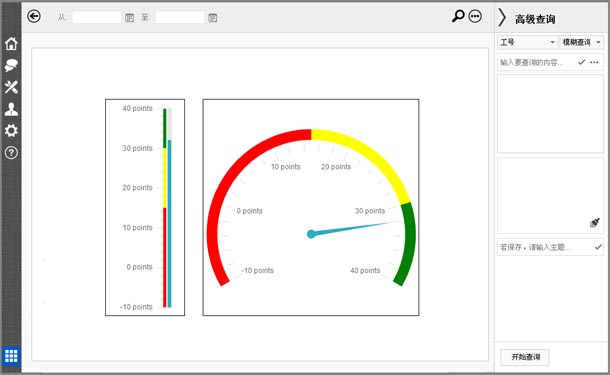Open the Home icon in sidebar
The width and height of the screenshot is (610, 375).
point(11,44)
